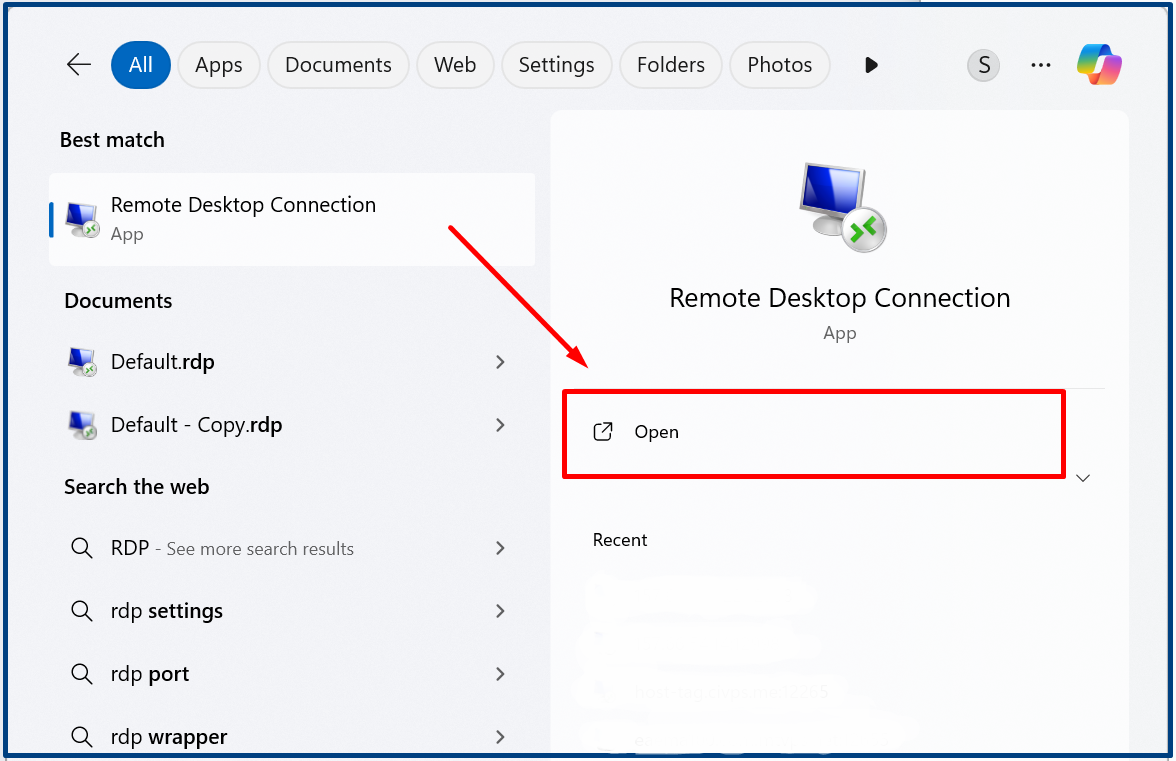Choose the rdp port web suggestion
Viewport: 1176px width, 761px height.
292,674
